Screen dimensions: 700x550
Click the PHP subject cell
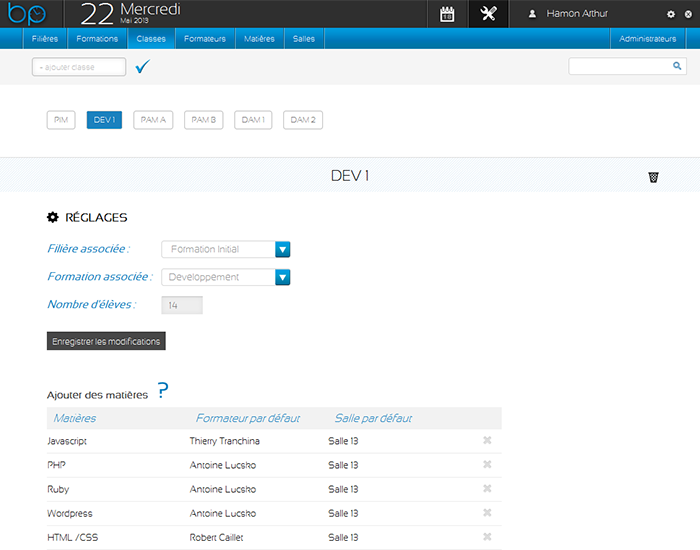56,465
